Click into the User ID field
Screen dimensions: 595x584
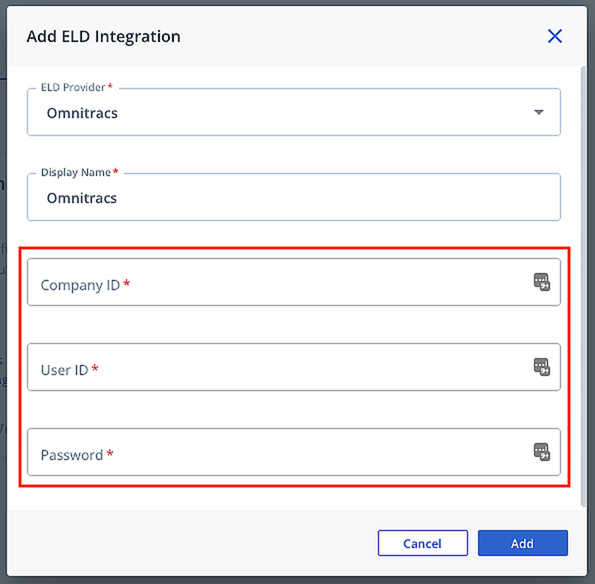pyautogui.click(x=294, y=367)
